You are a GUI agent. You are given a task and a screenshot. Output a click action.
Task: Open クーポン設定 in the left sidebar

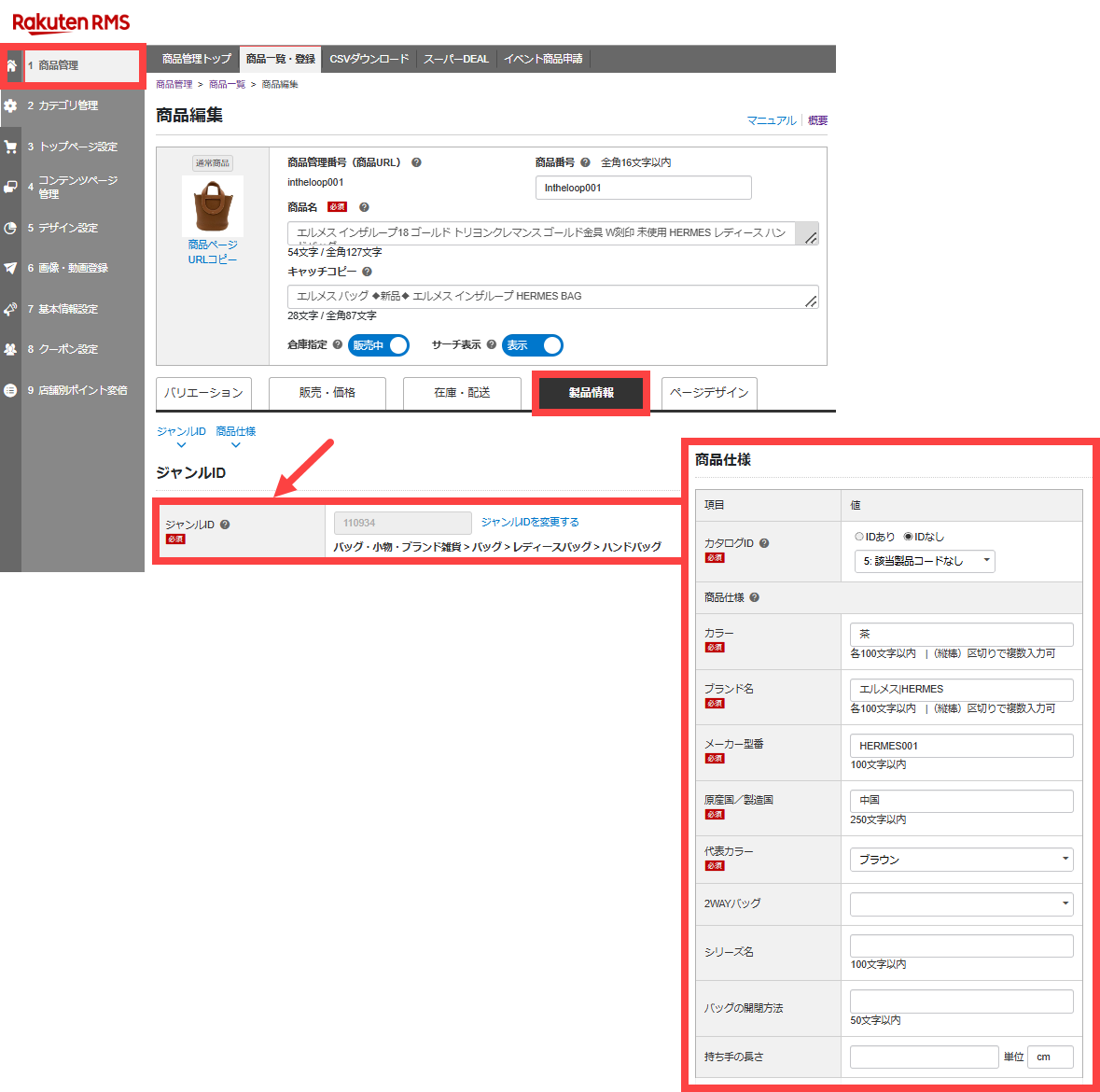[x=68, y=349]
